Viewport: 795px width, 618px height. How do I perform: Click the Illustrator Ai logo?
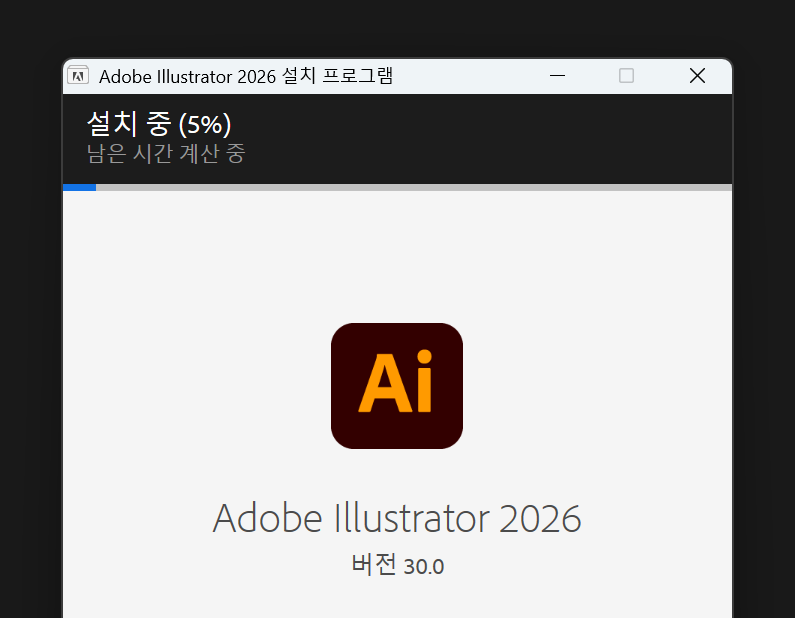[x=397, y=386]
